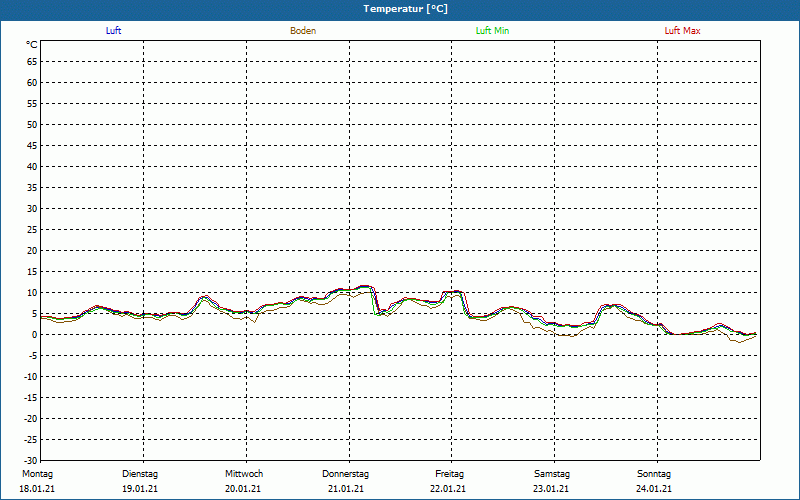This screenshot has height=500, width=800.
Task: Click the '20.01.21' date label
Action: 243,489
